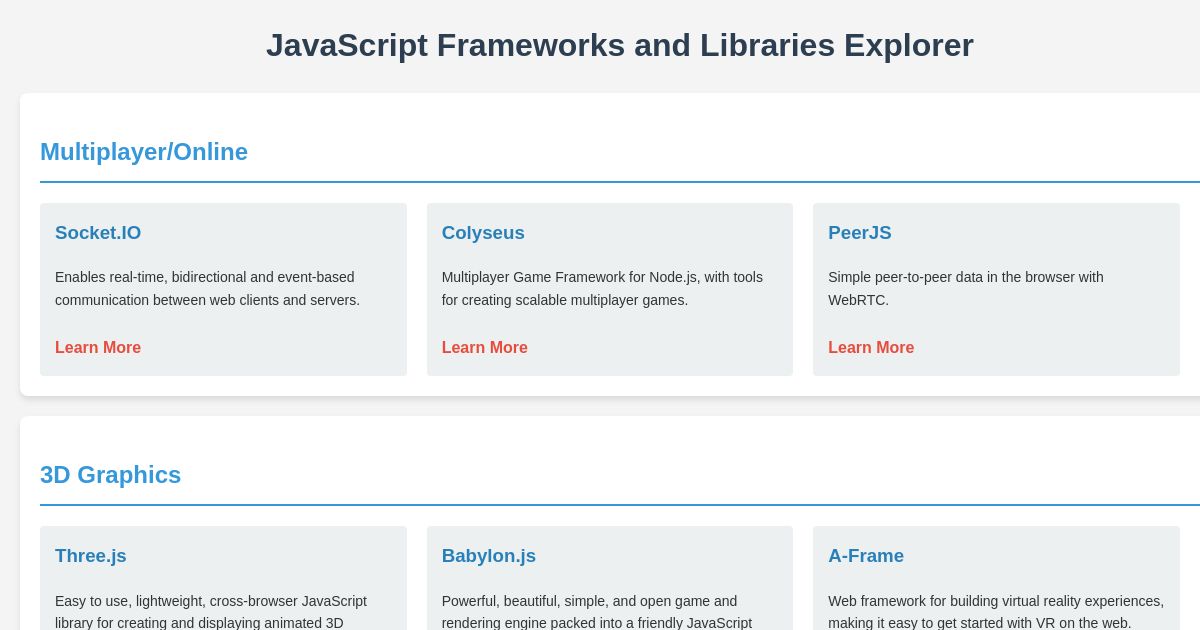This screenshot has width=1200, height=630.
Task: Click the A-Frame virtual reality description
Action: [x=995, y=611]
